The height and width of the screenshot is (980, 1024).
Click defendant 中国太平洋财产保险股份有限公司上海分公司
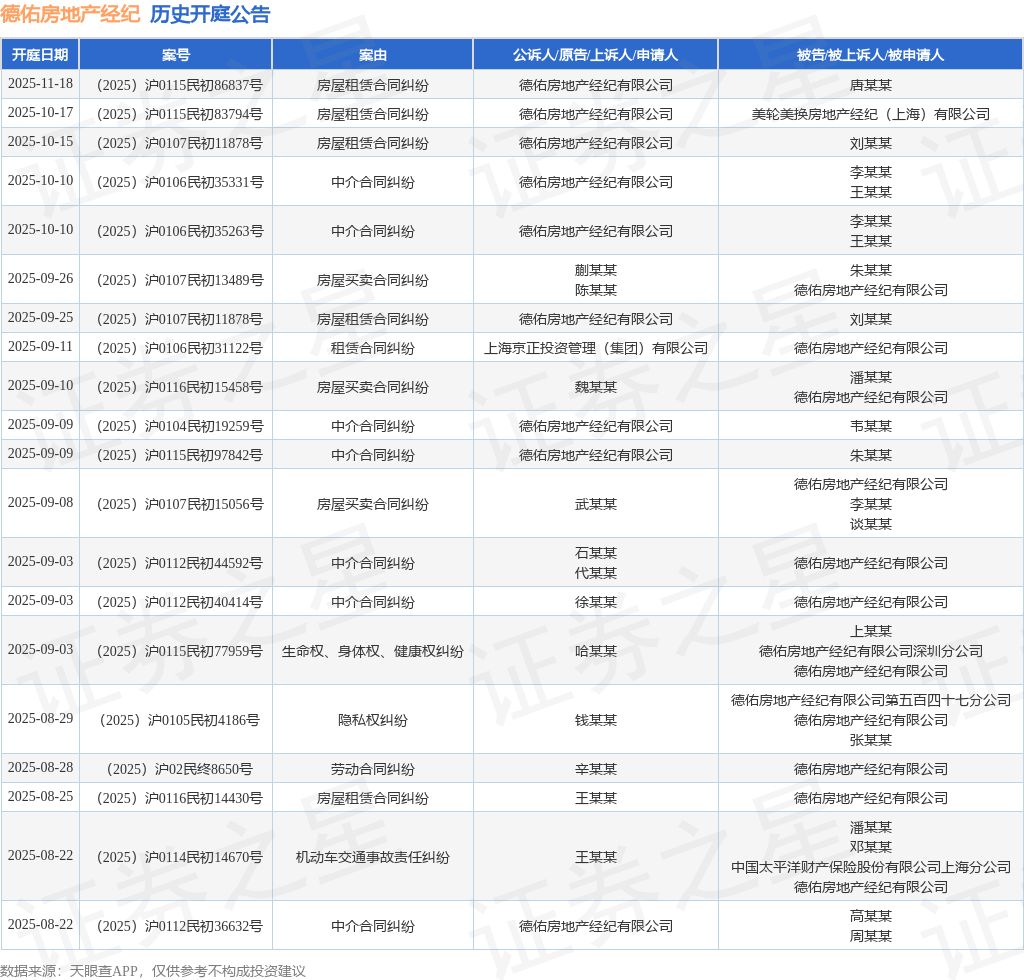[871, 867]
